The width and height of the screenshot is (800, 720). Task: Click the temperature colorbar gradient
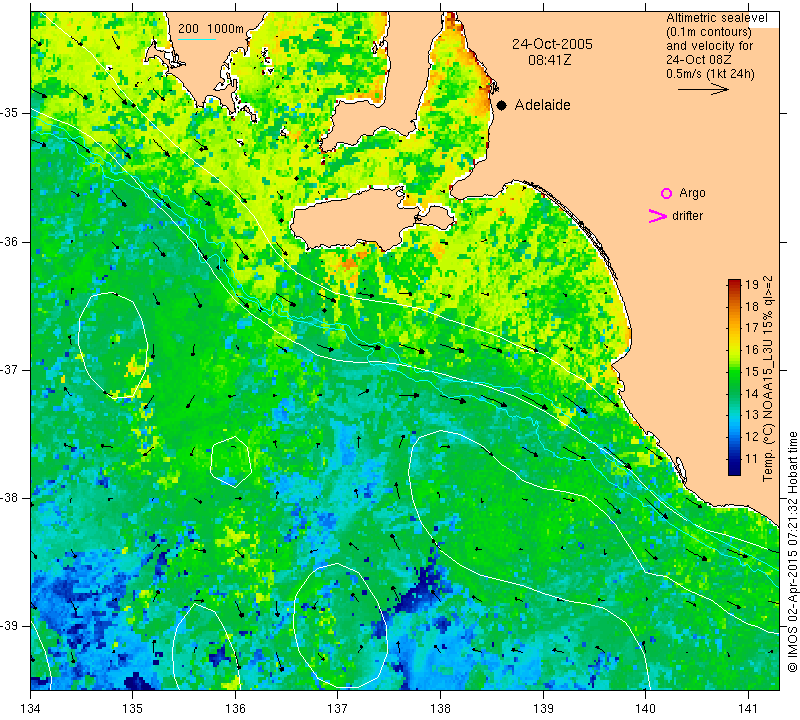[x=734, y=377]
